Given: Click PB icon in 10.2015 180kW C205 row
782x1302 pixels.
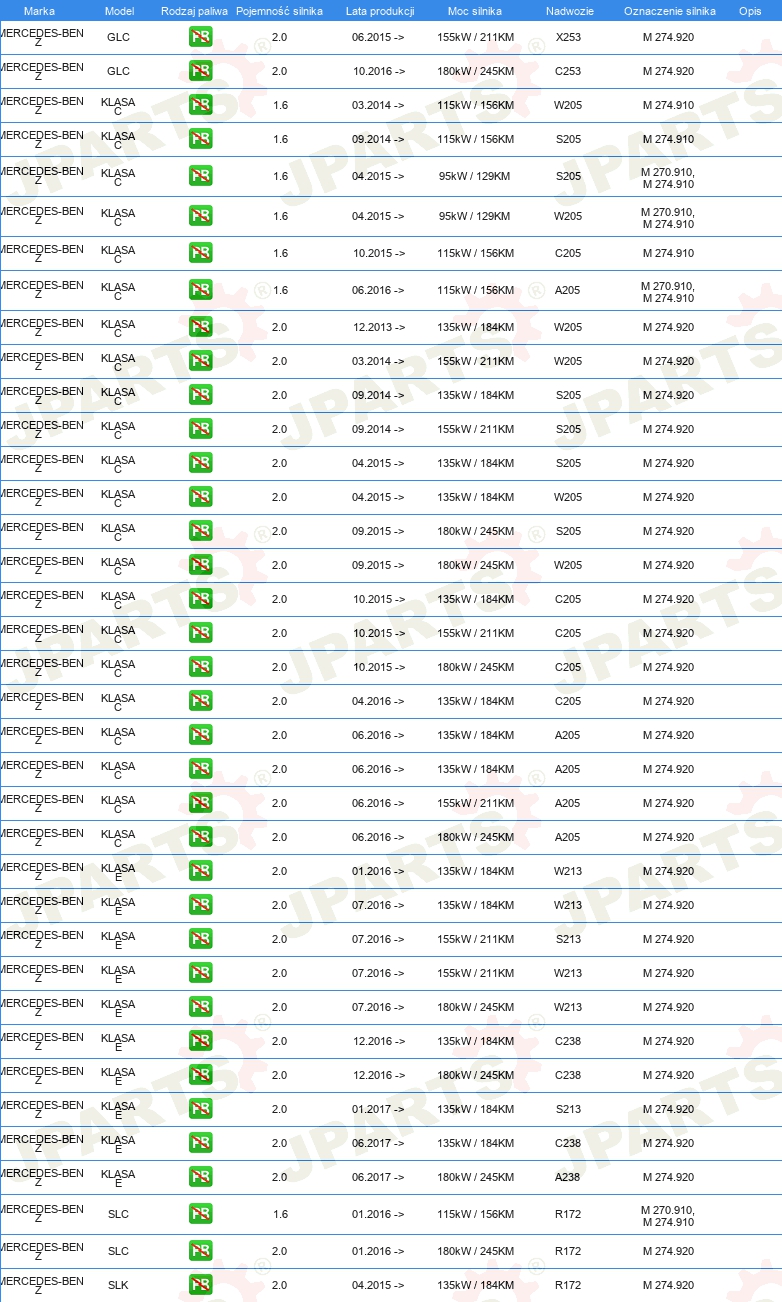Looking at the screenshot, I should pos(200,668).
